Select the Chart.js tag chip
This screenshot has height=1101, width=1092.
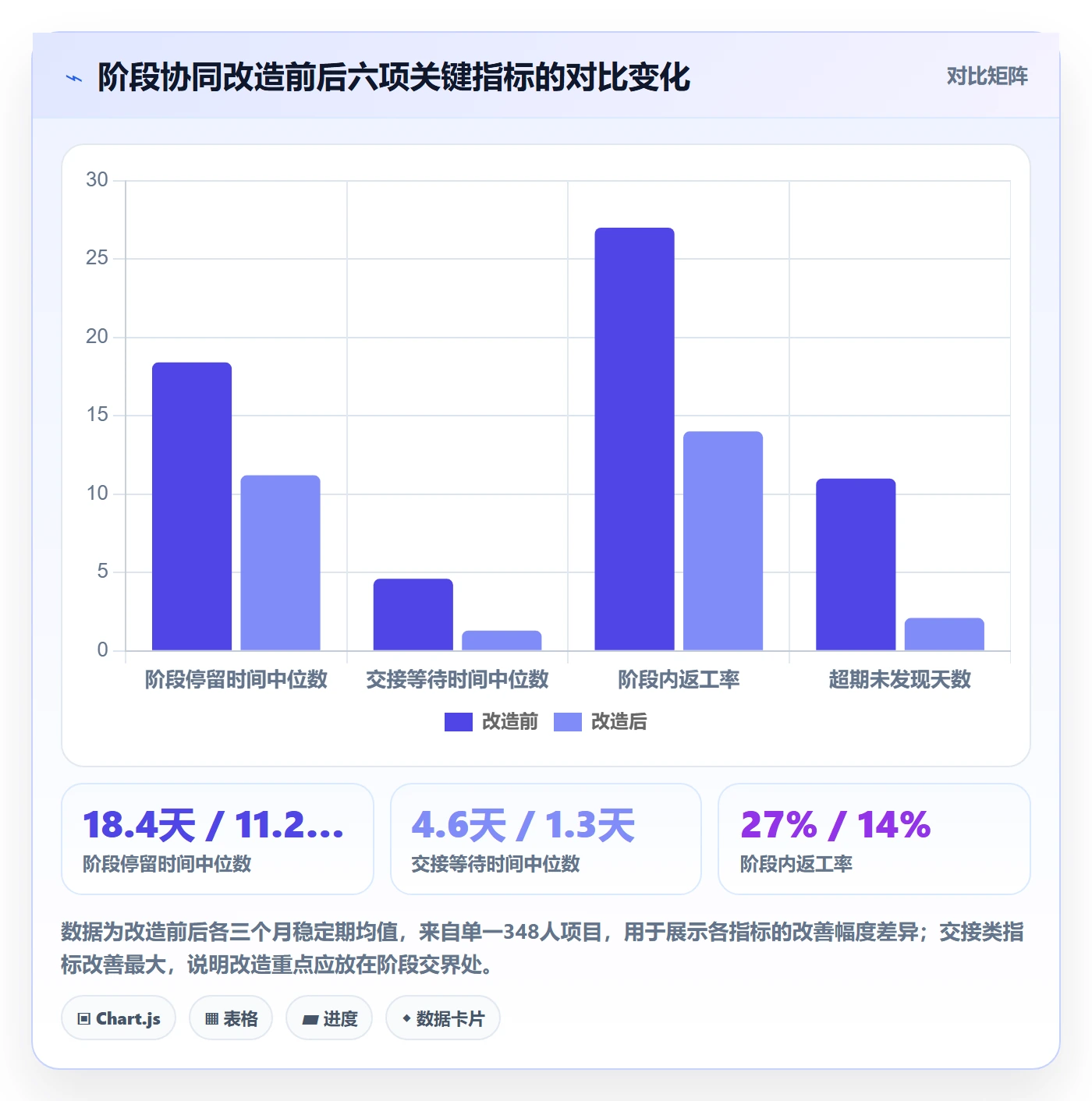click(119, 1018)
